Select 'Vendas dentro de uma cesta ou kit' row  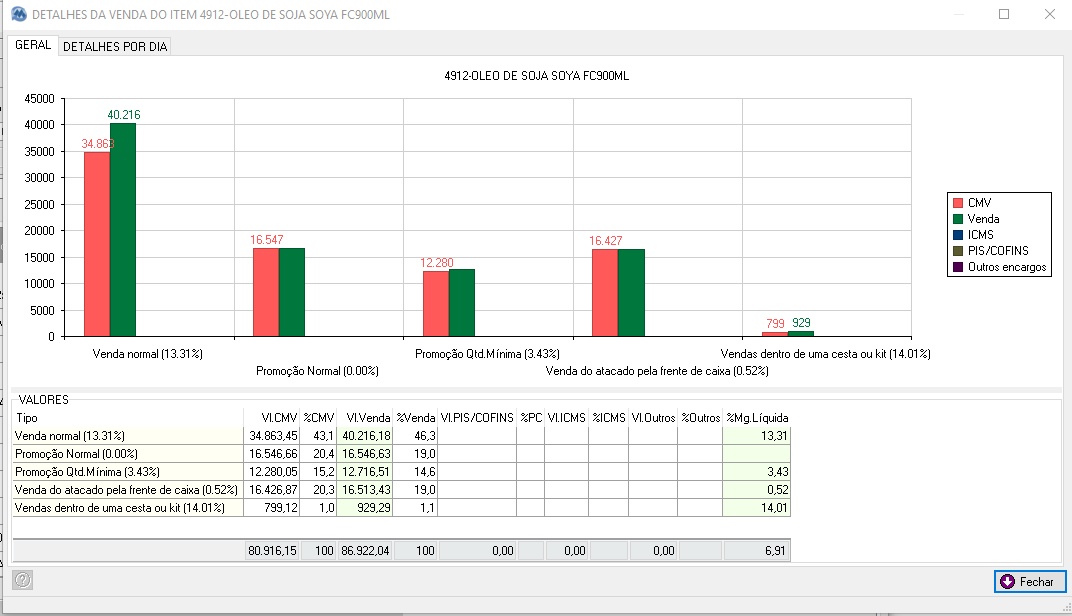[401, 507]
